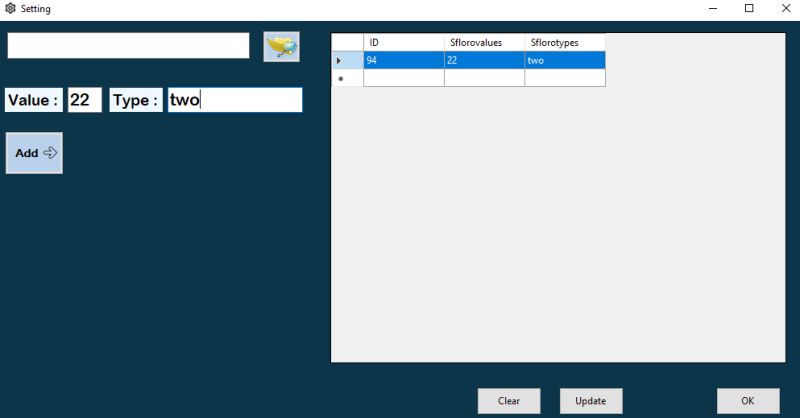
Task: Click the Add button with arrow
Action: tap(34, 153)
